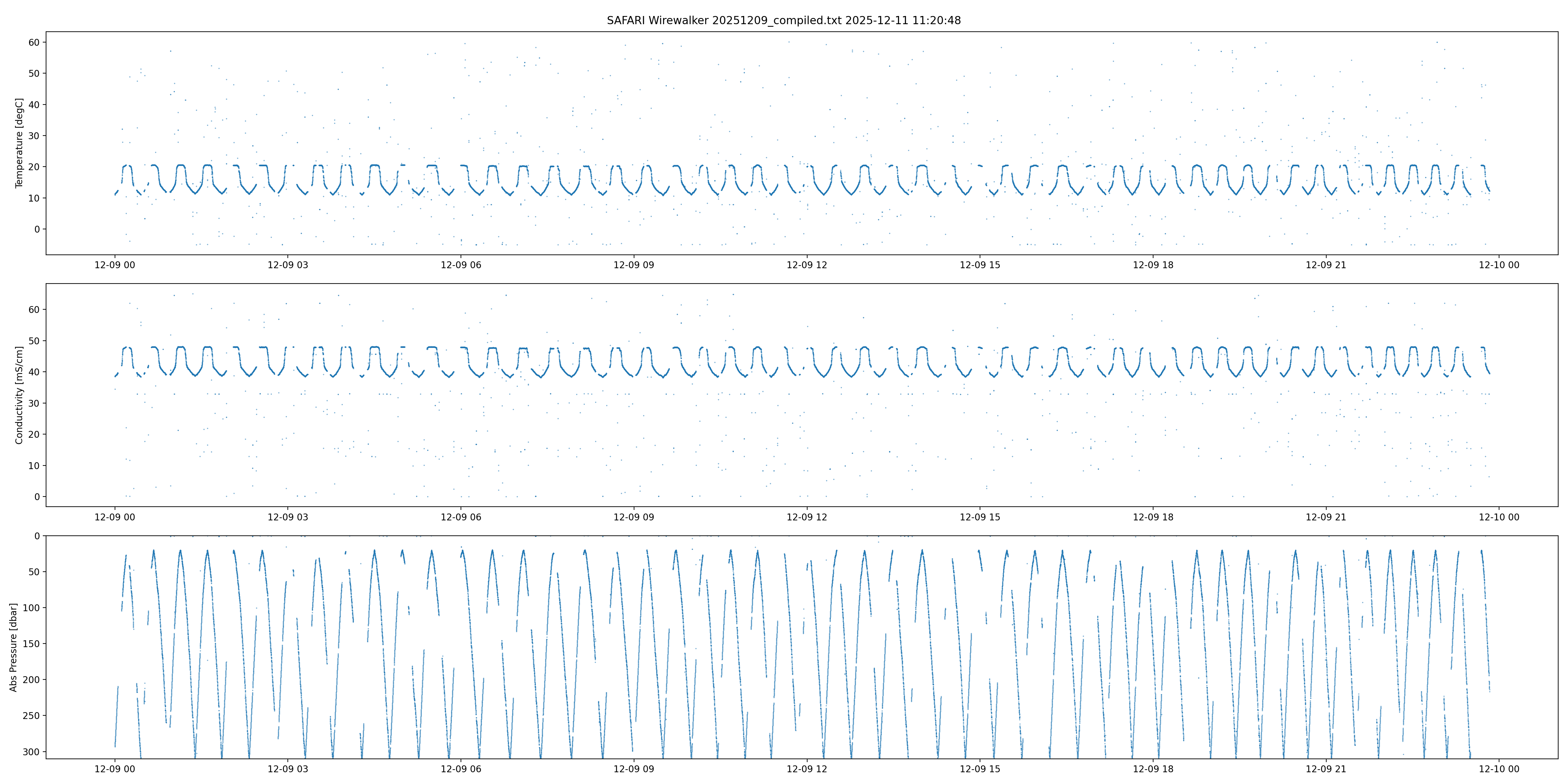Click the 12-09 00 tick under pressure plot

(x=114, y=769)
